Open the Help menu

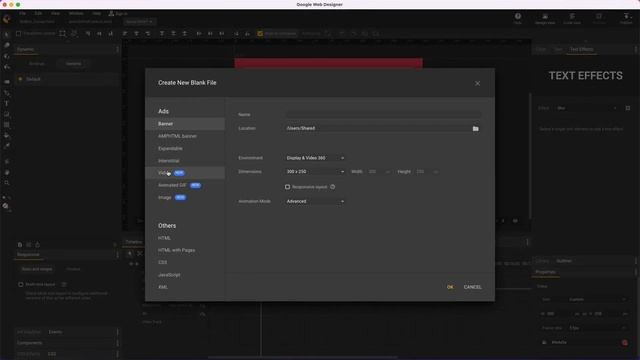[x=96, y=13]
